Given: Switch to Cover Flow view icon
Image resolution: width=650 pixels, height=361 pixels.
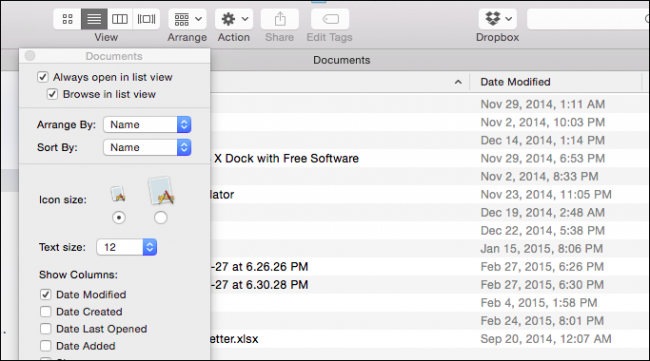Looking at the screenshot, I should [146, 19].
